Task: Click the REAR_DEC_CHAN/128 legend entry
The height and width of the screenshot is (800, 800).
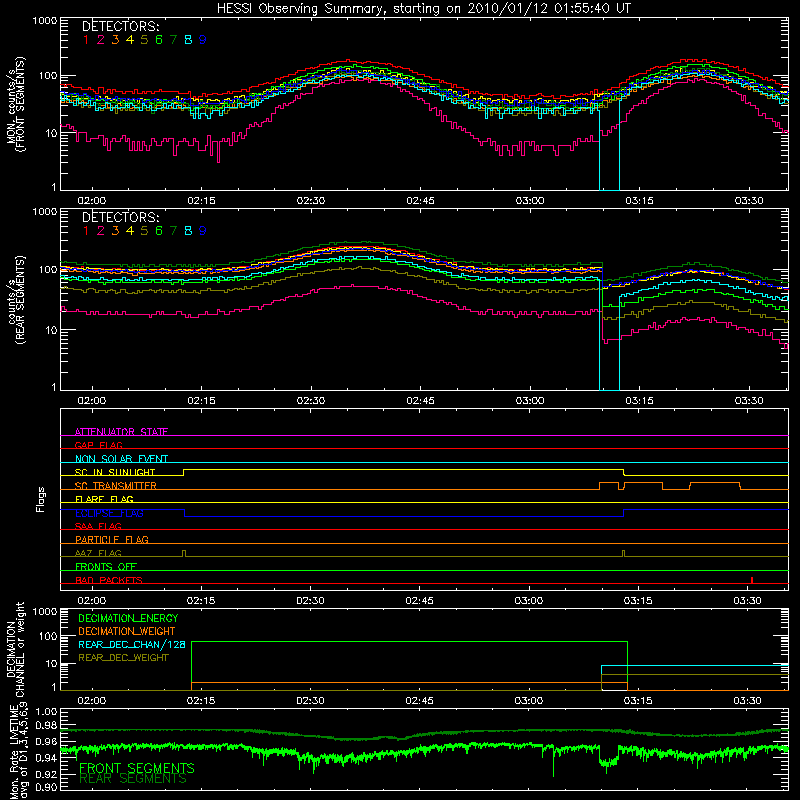Action: [132, 644]
